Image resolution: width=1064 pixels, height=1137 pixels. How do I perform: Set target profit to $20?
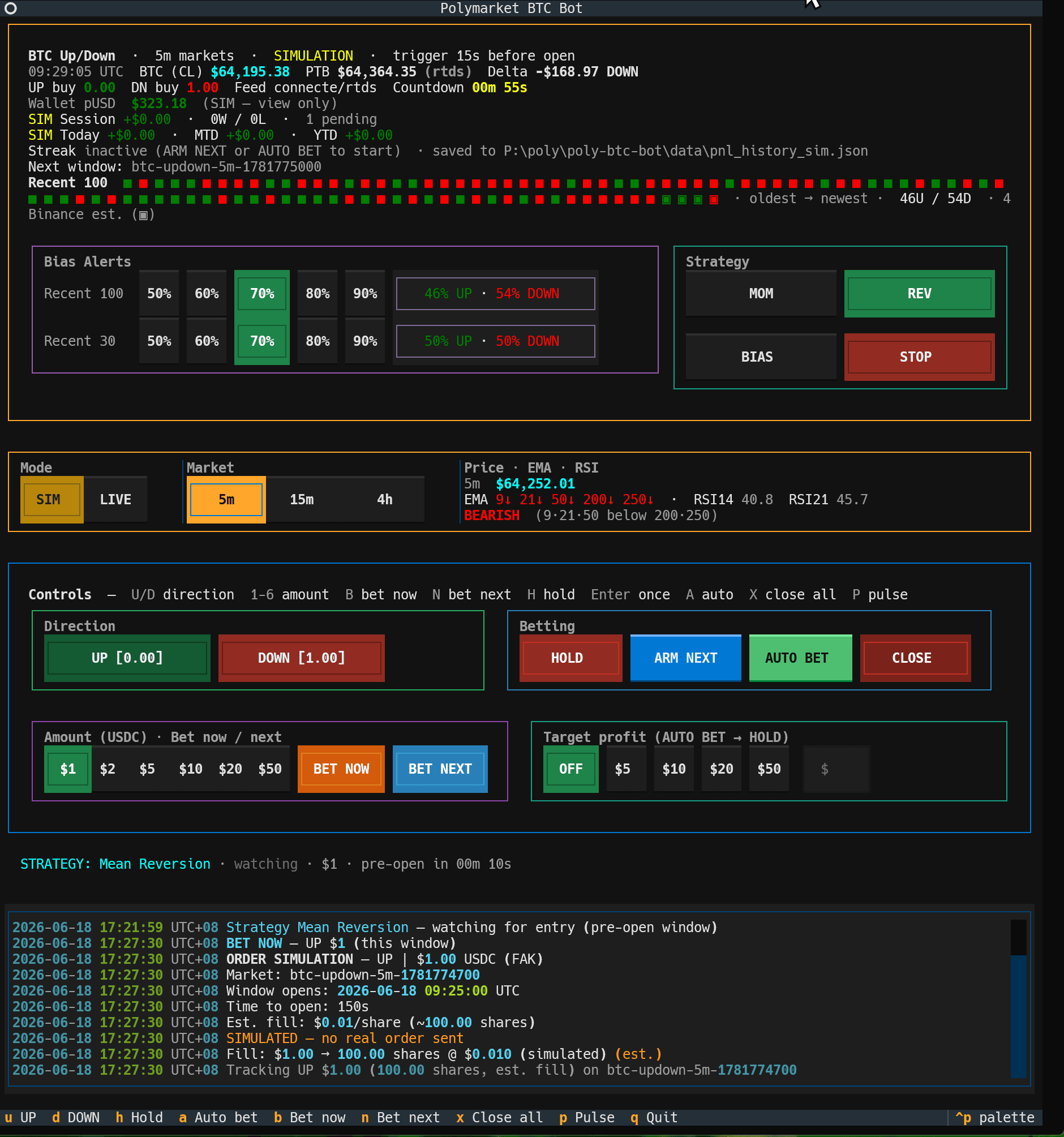[722, 769]
